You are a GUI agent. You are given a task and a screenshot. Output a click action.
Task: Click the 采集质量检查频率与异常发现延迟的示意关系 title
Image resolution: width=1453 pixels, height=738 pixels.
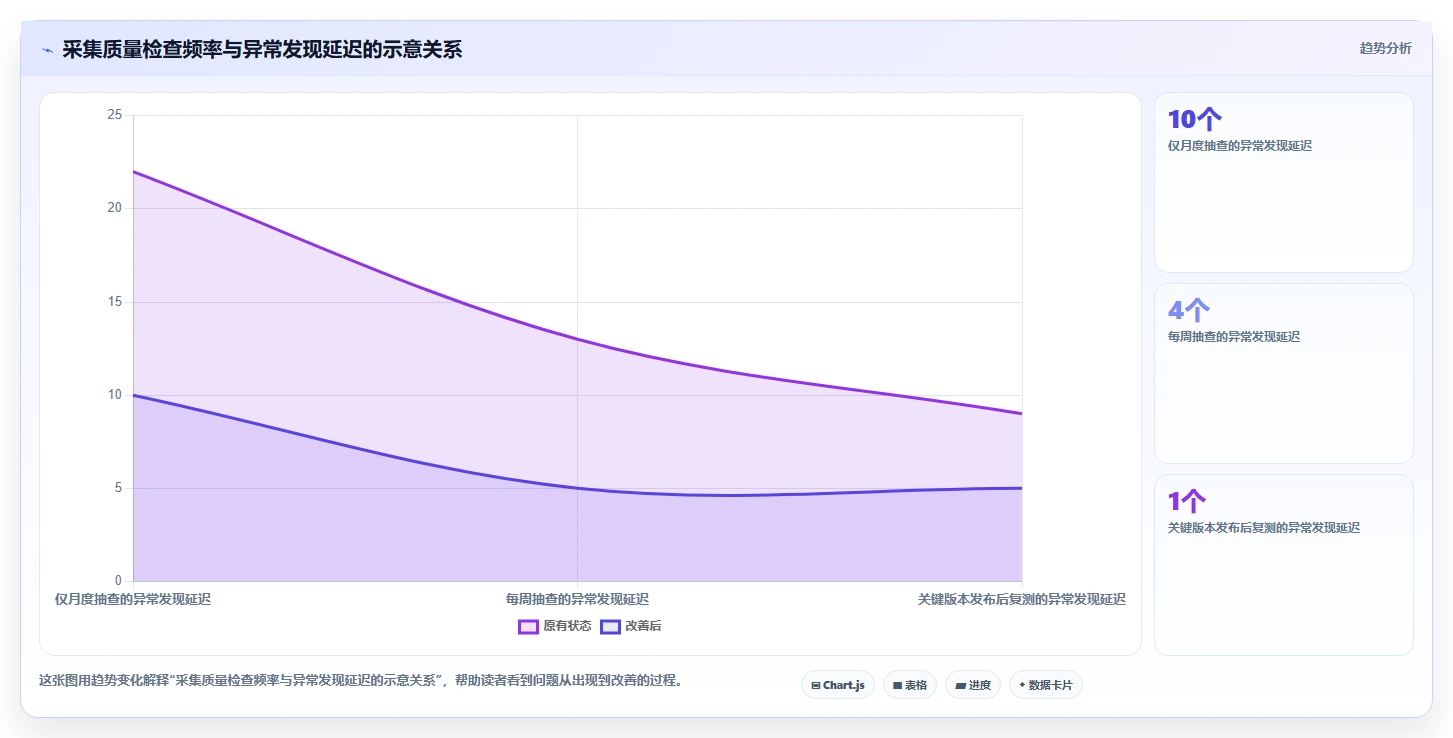point(262,50)
